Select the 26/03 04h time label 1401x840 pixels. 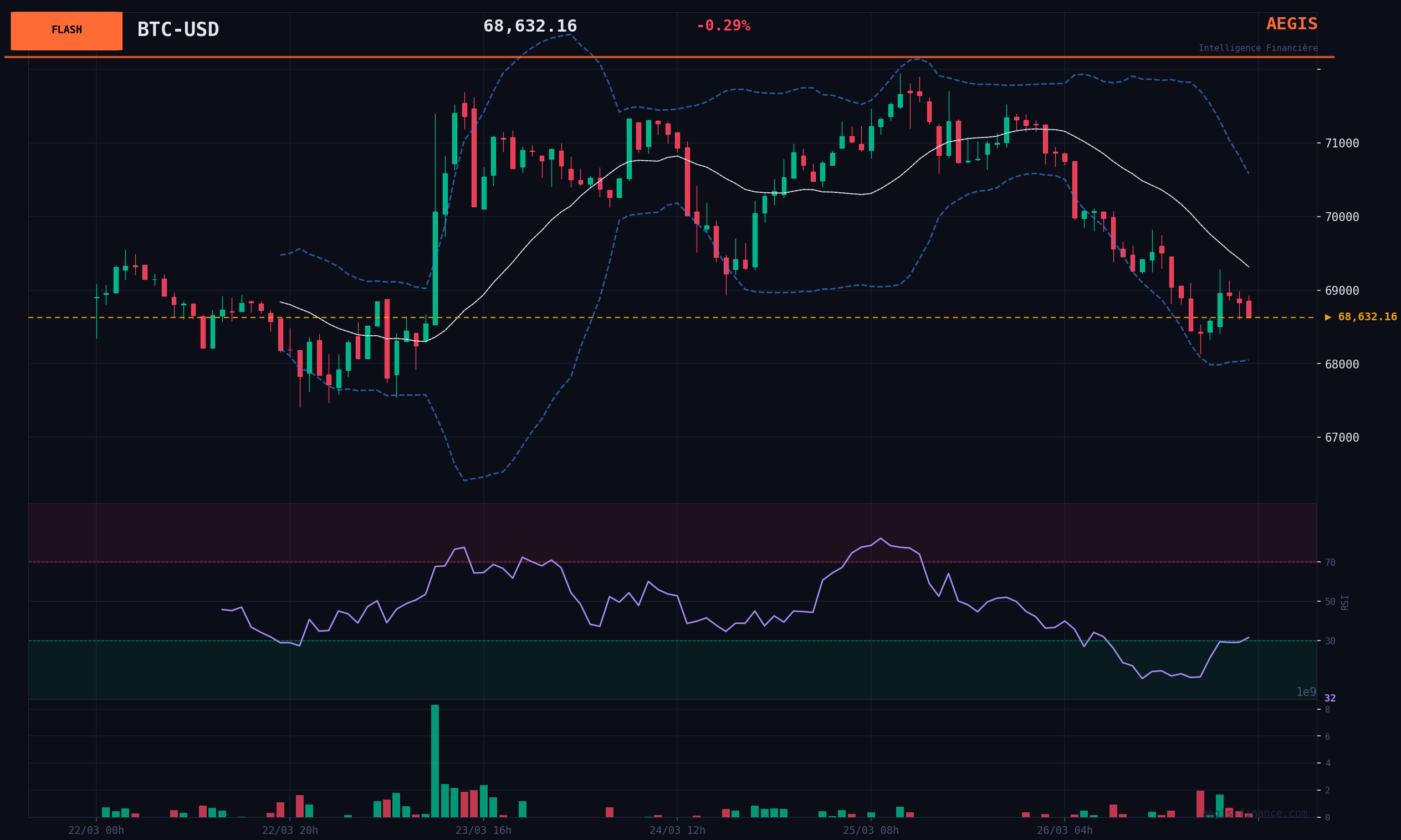click(x=1064, y=831)
